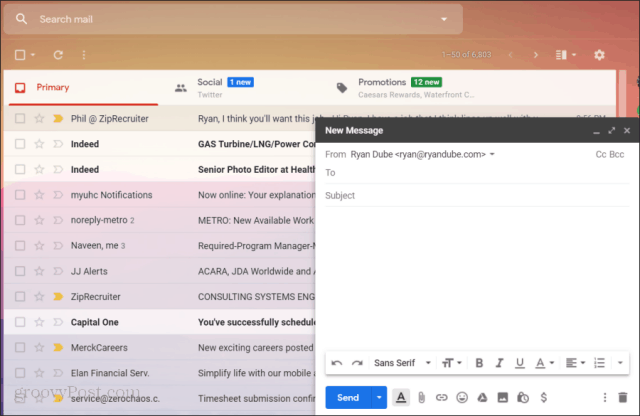
Task: Expand search options dropdown arrow
Action: 444,19
